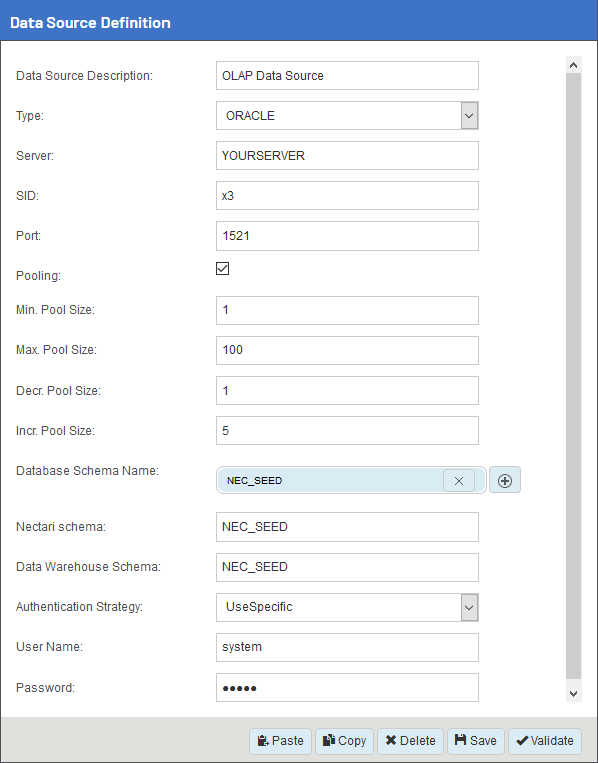Open the Type dropdown showing ORACLE
This screenshot has height=763, width=598.
click(x=347, y=116)
